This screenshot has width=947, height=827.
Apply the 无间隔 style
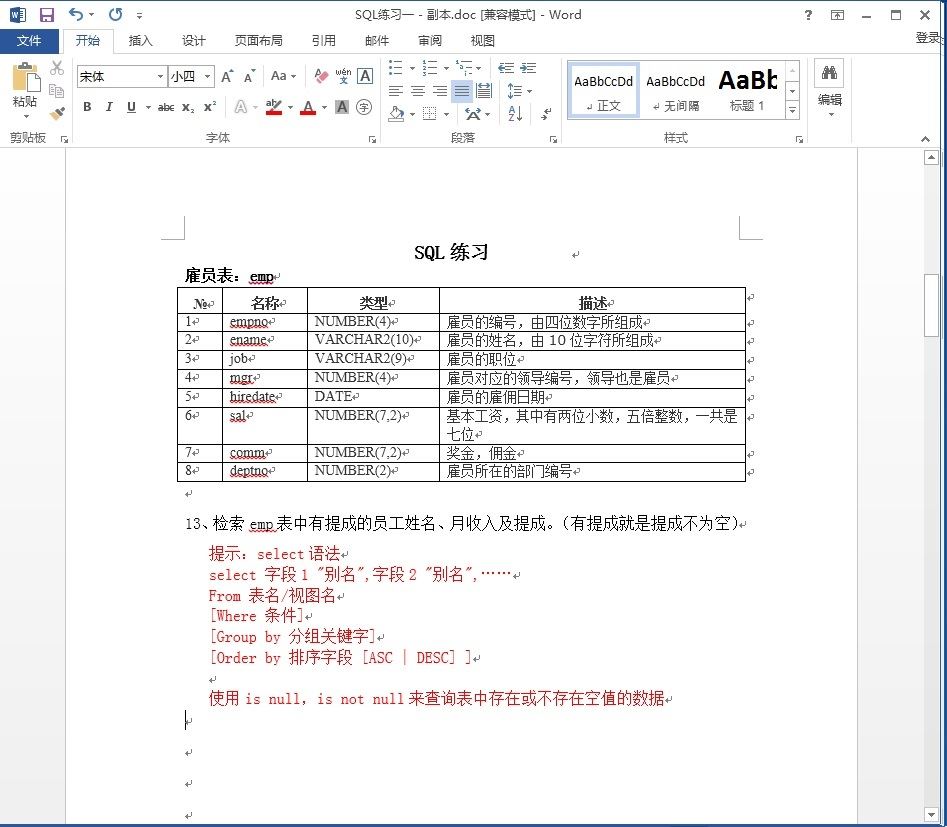click(675, 91)
